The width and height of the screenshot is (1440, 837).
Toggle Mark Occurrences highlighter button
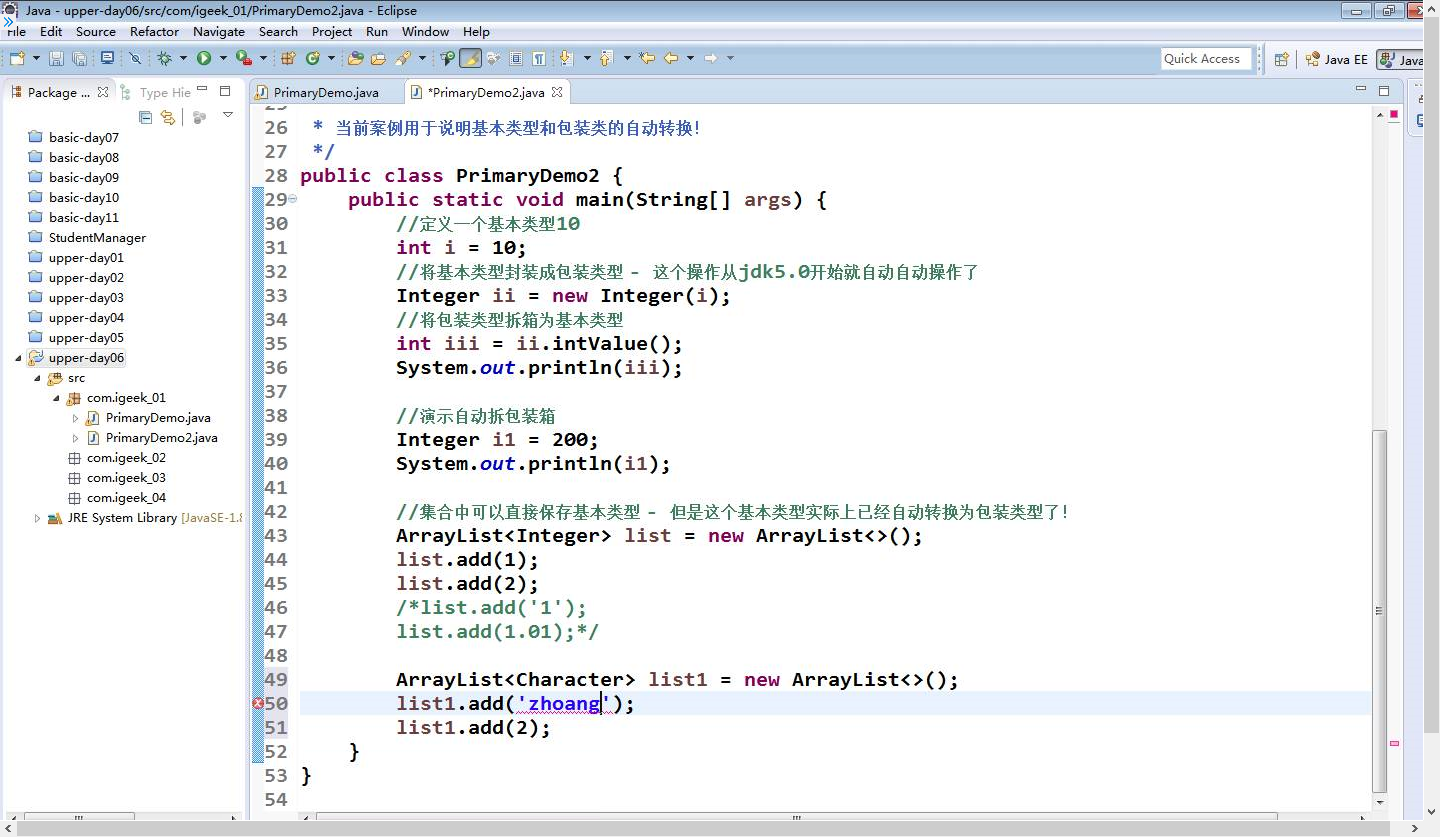tap(470, 58)
